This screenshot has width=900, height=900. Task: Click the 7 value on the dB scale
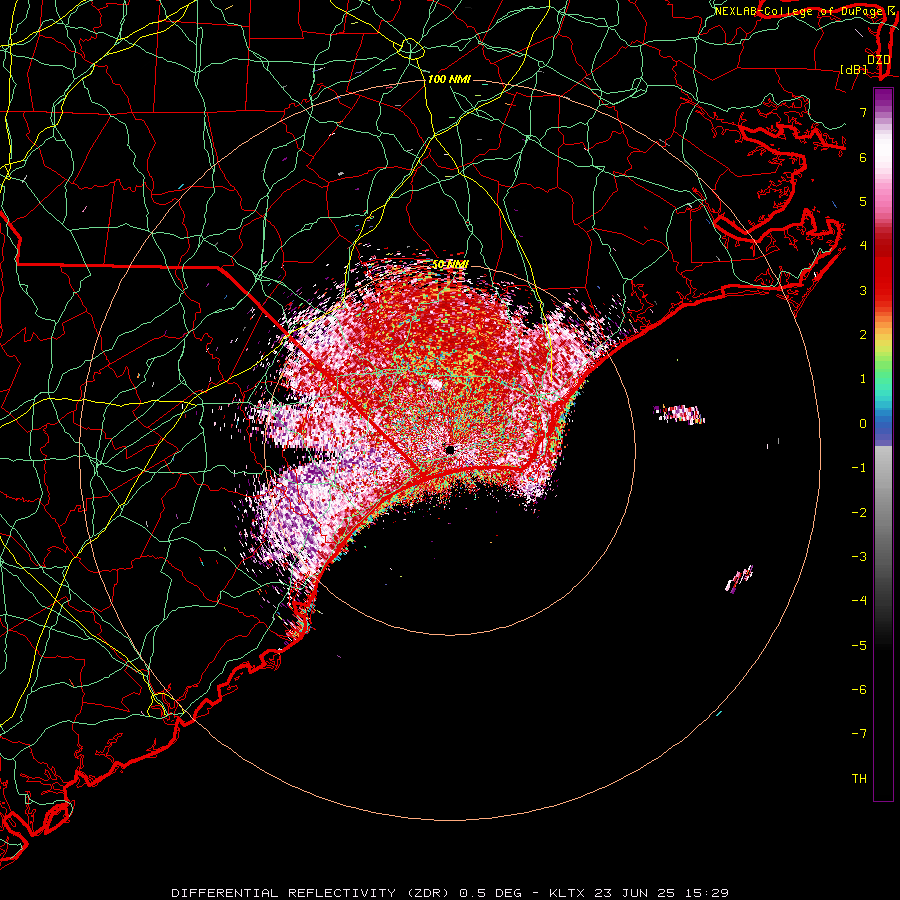pyautogui.click(x=863, y=112)
